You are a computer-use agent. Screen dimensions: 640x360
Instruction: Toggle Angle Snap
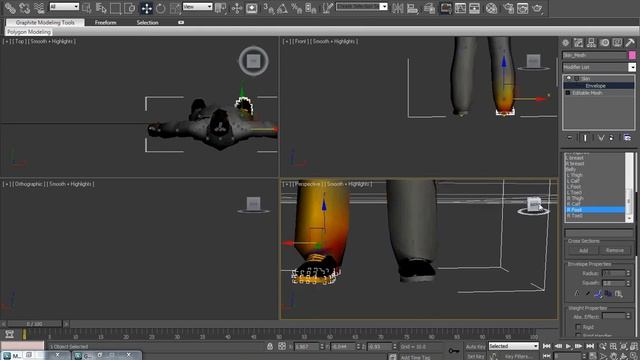tap(282, 8)
